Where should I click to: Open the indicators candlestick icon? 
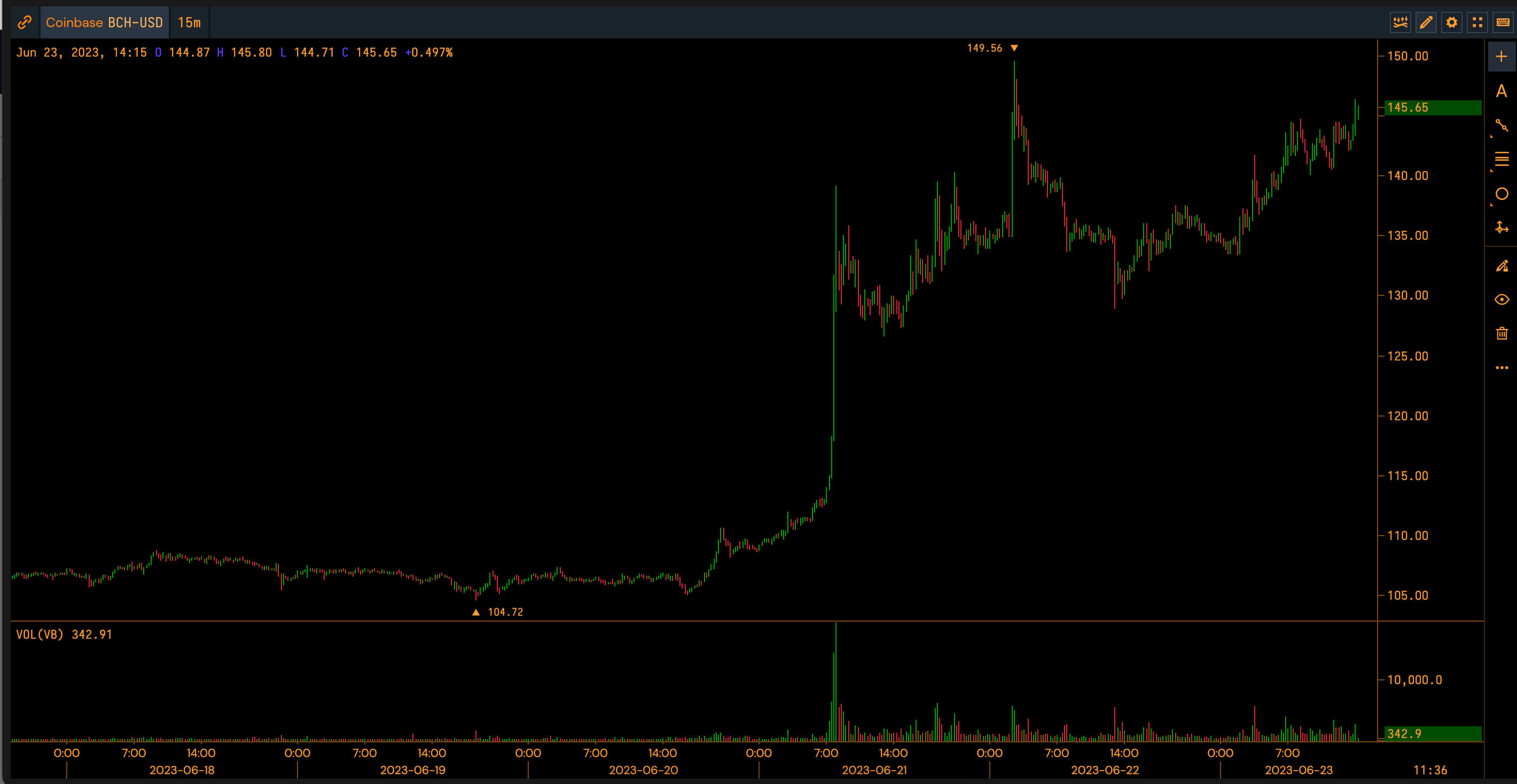(1401, 22)
